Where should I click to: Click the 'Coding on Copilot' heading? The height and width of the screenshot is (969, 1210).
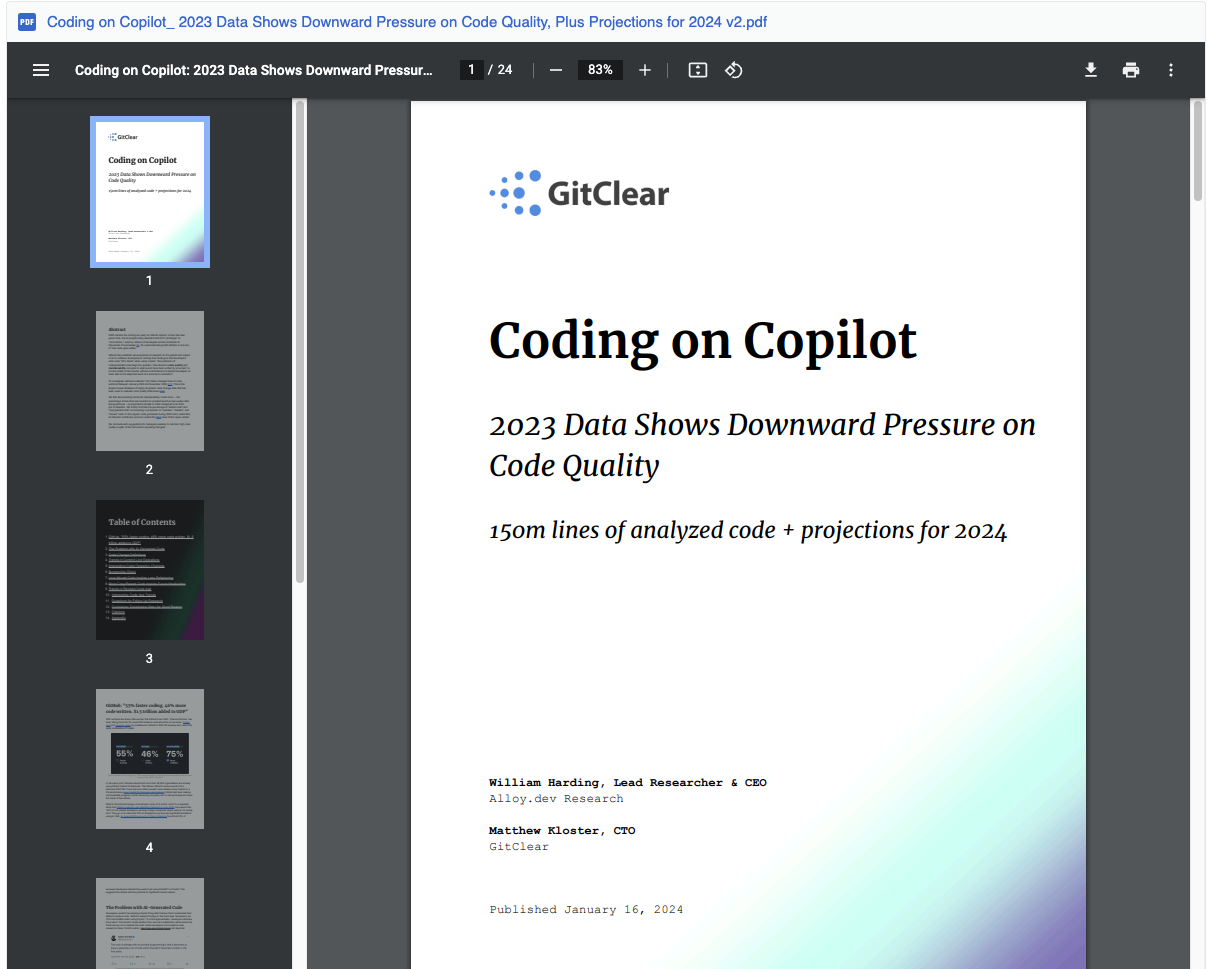coord(703,341)
